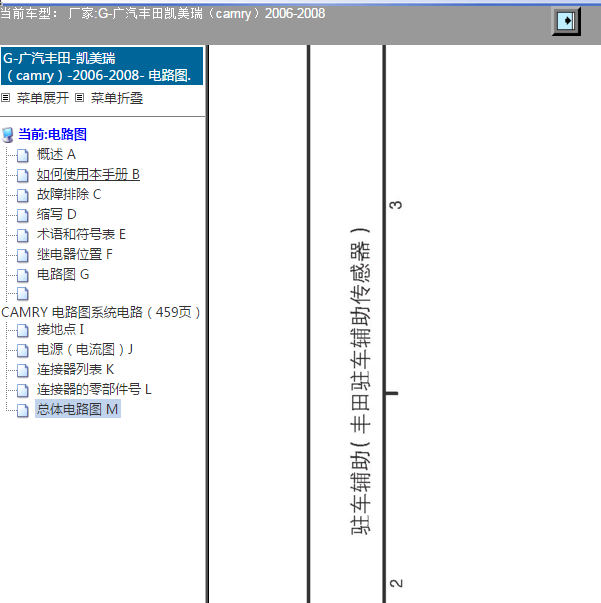
Task: Click the page icon beside 连接器的零部件号 L
Action: (23, 390)
